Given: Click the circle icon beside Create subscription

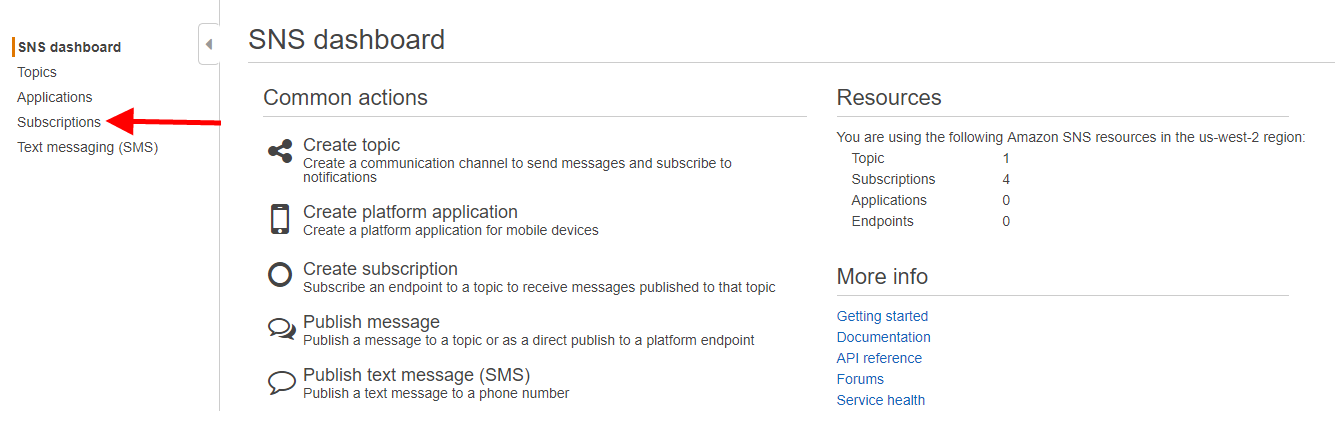Looking at the screenshot, I should click(x=280, y=274).
